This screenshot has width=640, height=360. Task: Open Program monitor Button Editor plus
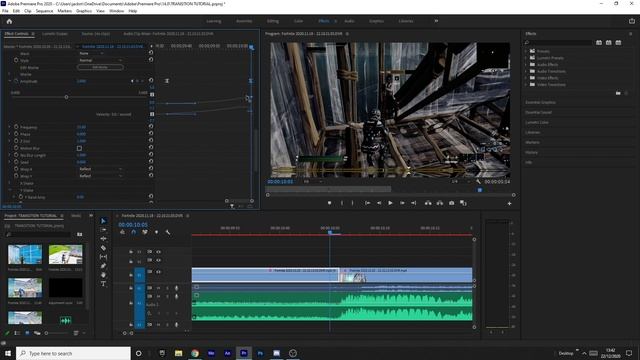[x=509, y=203]
